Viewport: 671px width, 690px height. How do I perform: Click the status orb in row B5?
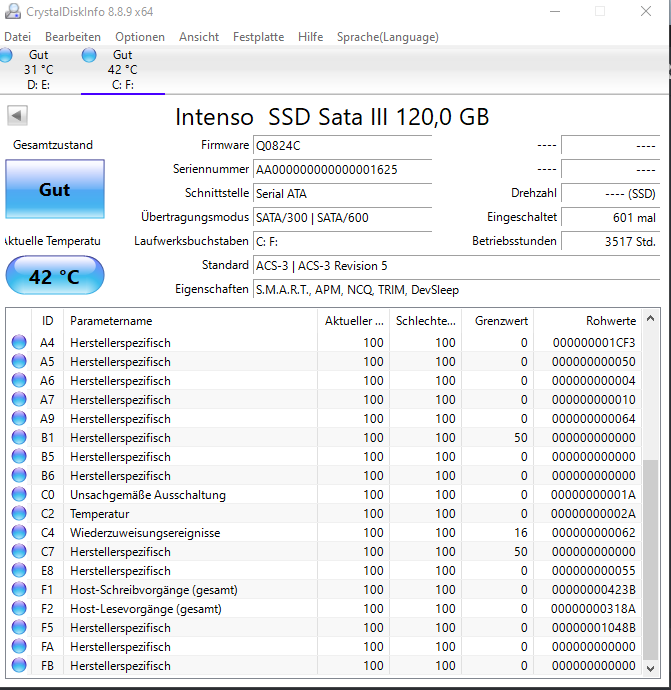point(19,456)
